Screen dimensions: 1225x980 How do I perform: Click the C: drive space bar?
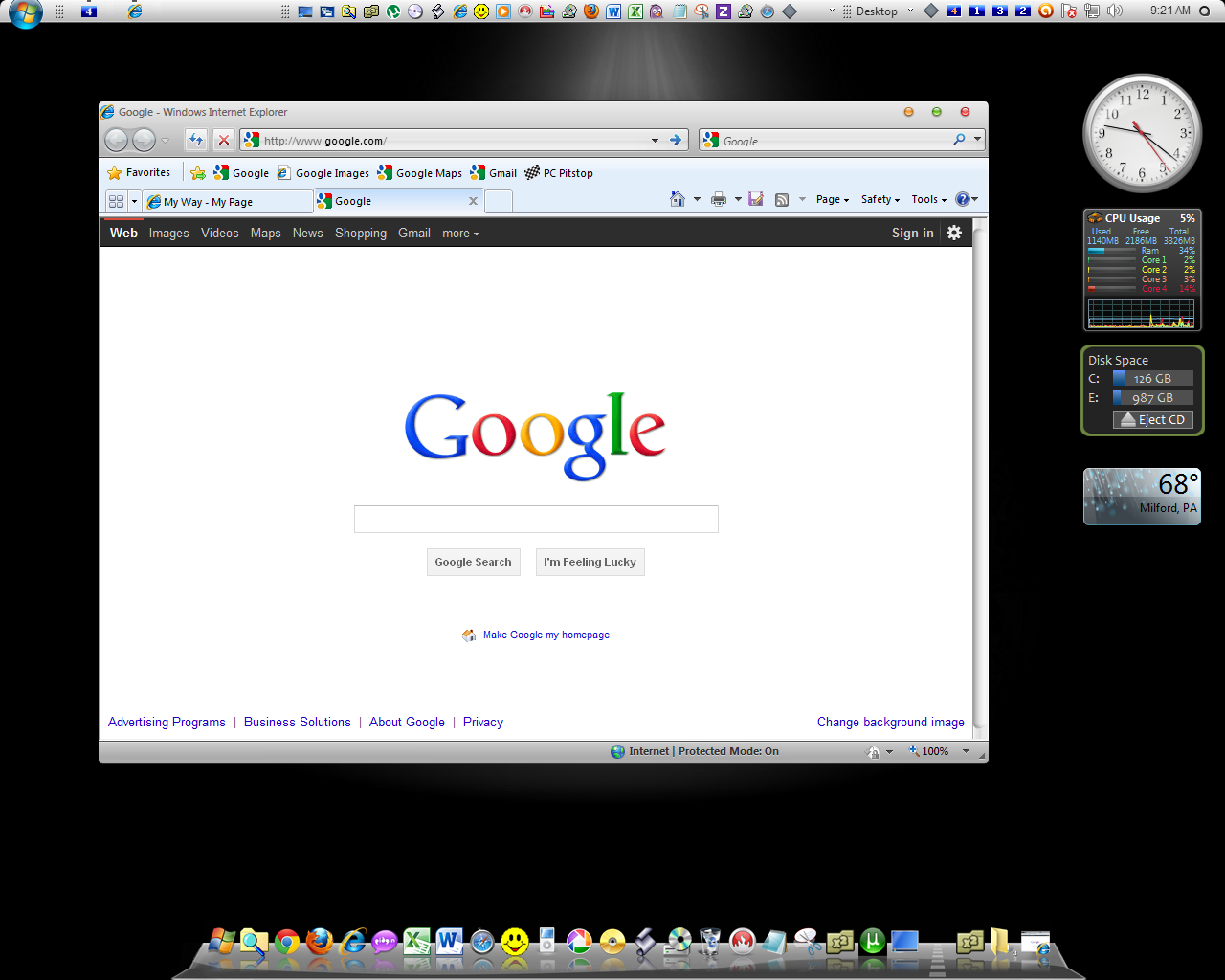(1153, 378)
